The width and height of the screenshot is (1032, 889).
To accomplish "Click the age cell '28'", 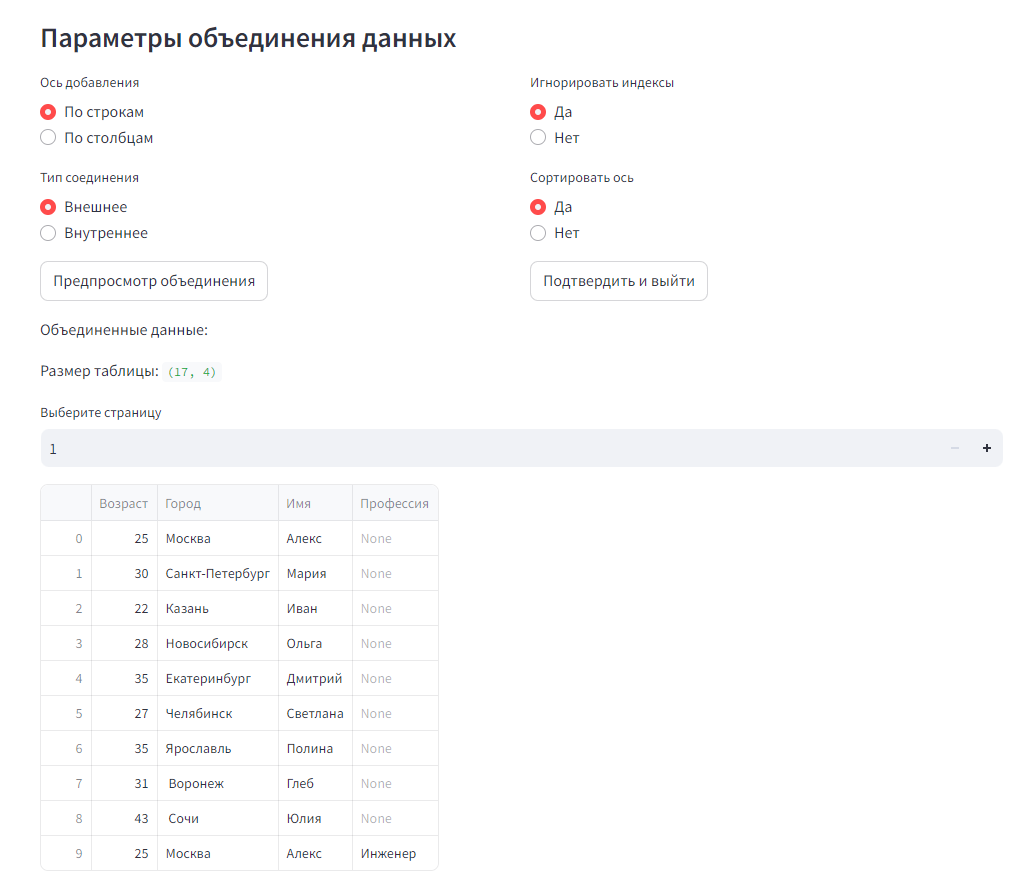I will [124, 643].
